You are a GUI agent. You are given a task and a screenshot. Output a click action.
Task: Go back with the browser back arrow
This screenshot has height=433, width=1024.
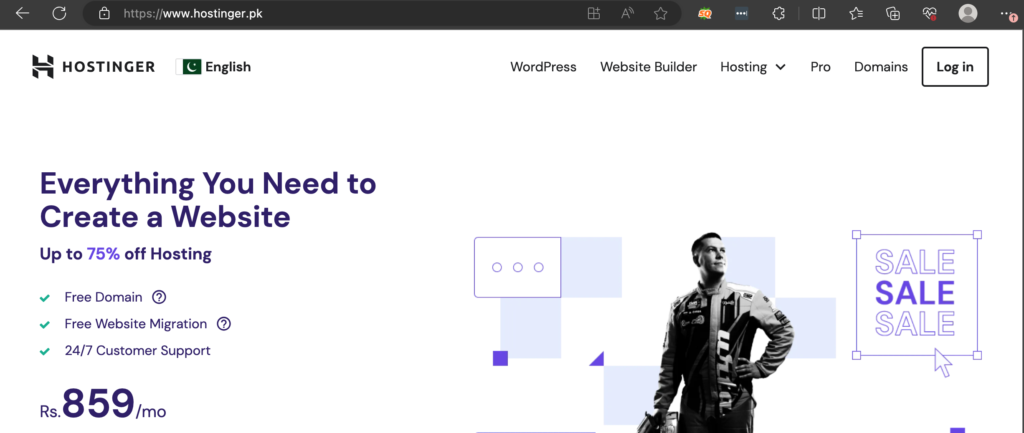(x=22, y=13)
